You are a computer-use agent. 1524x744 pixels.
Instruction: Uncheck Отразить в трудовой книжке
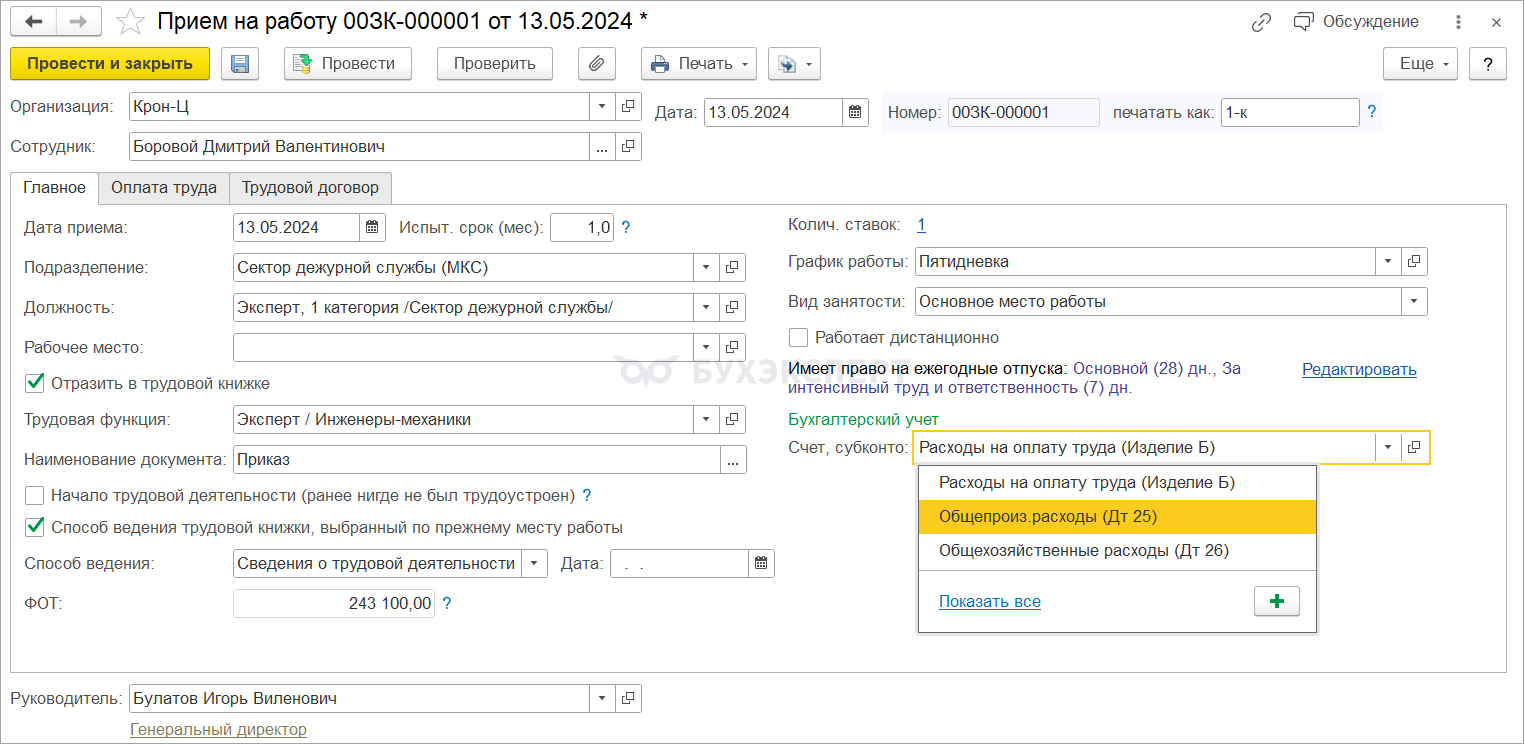[35, 383]
